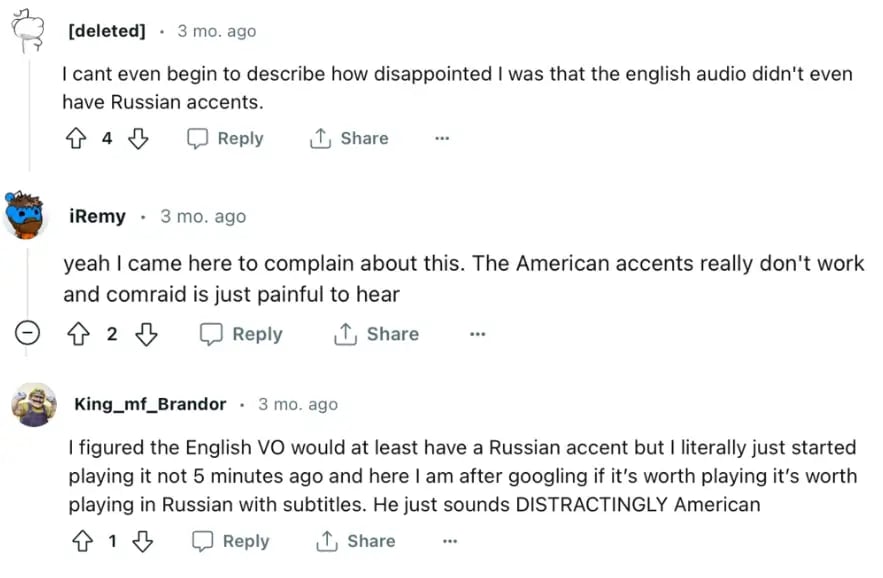Open more options on King_mf_Brandor's comment
The height and width of the screenshot is (578, 883).
(x=450, y=541)
